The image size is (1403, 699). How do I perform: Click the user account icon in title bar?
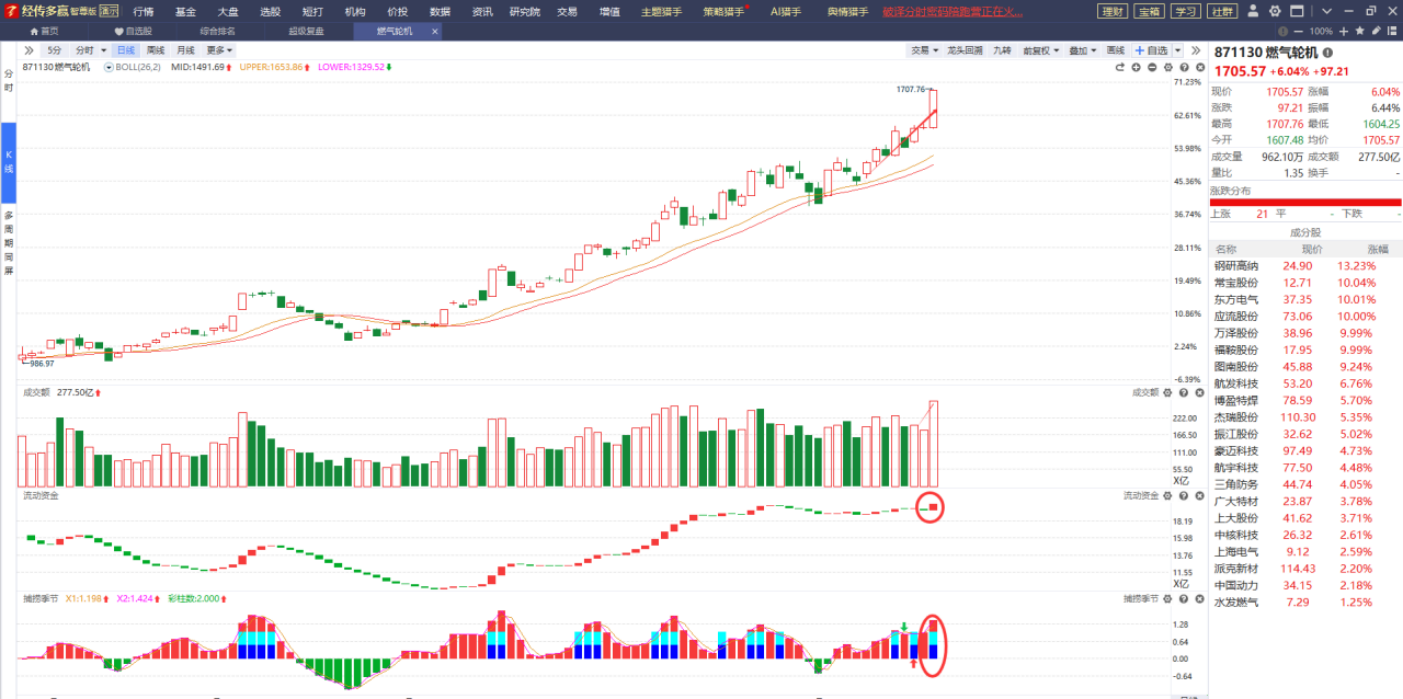(x=1254, y=12)
